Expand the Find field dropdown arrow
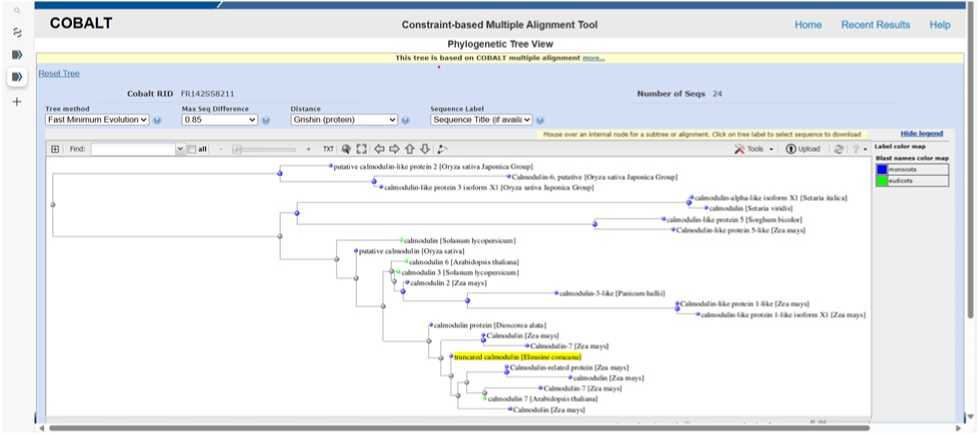The image size is (979, 434). (181, 149)
